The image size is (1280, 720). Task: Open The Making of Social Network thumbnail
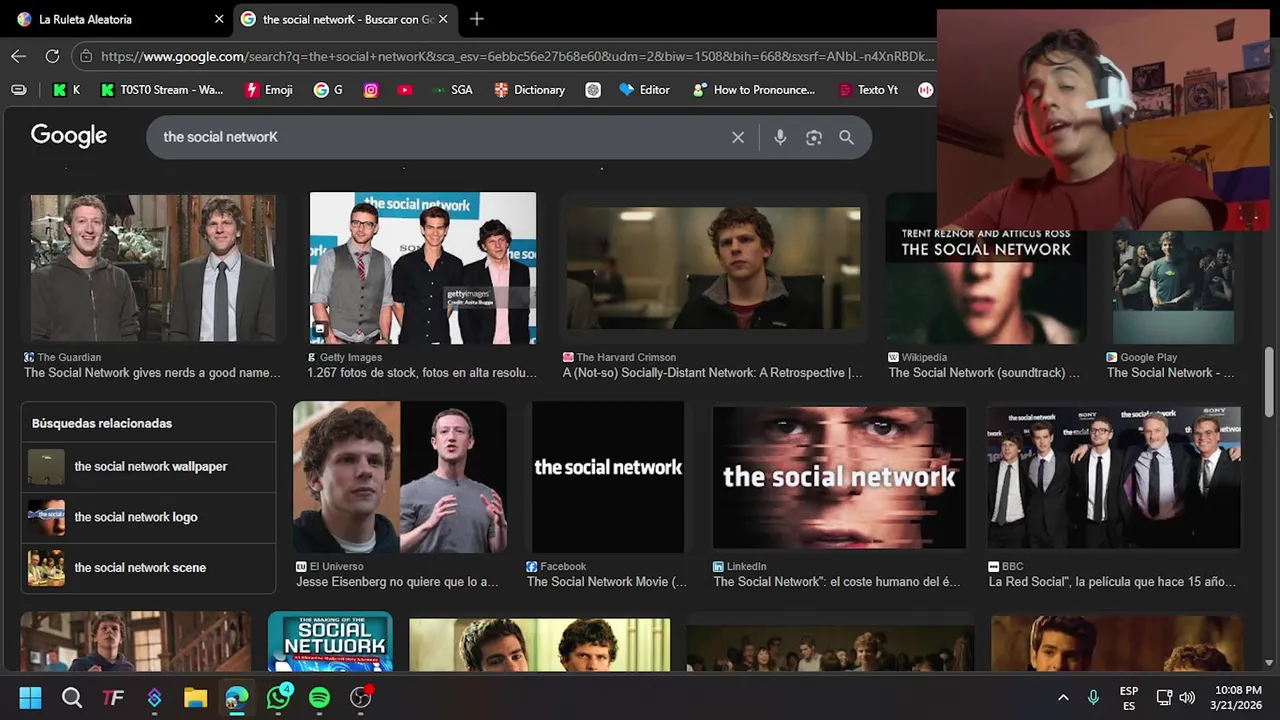coord(330,642)
